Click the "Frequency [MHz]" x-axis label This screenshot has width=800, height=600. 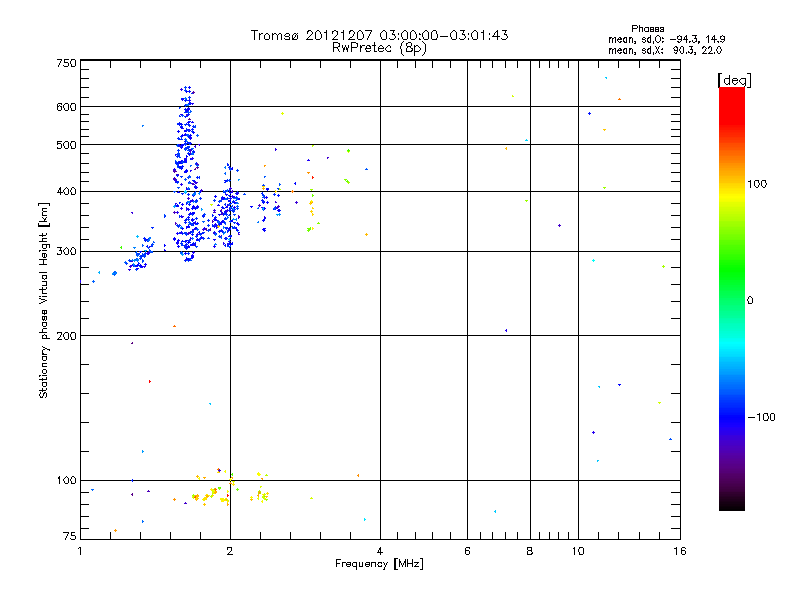(x=379, y=564)
